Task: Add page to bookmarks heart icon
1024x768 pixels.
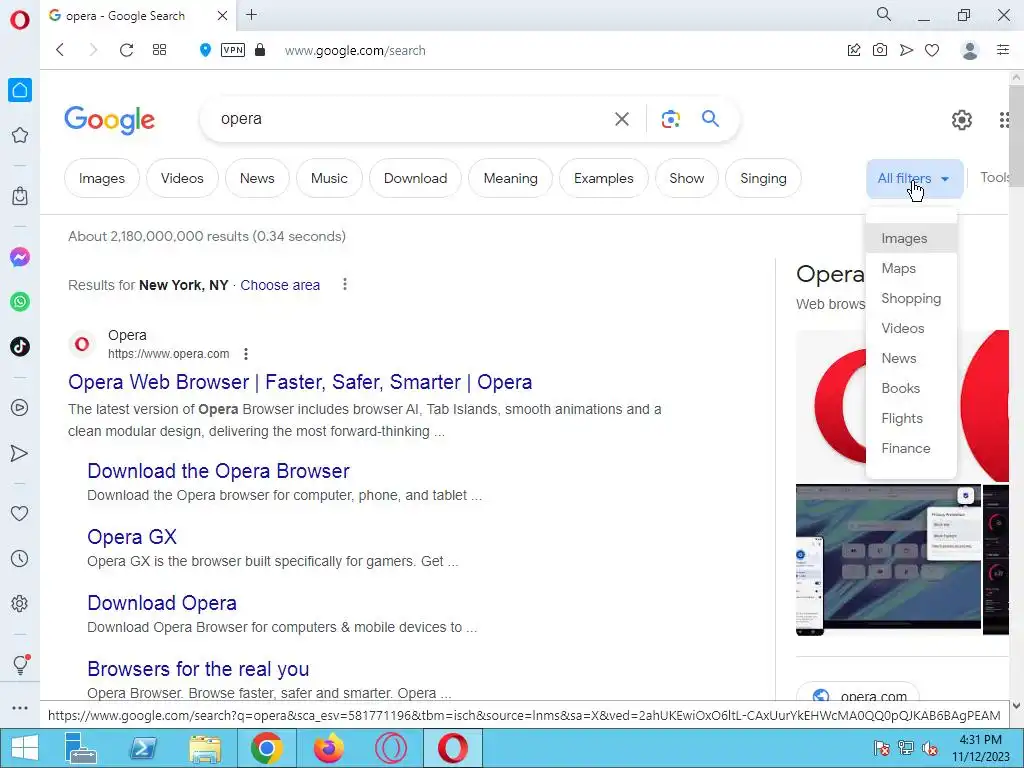Action: tap(932, 50)
